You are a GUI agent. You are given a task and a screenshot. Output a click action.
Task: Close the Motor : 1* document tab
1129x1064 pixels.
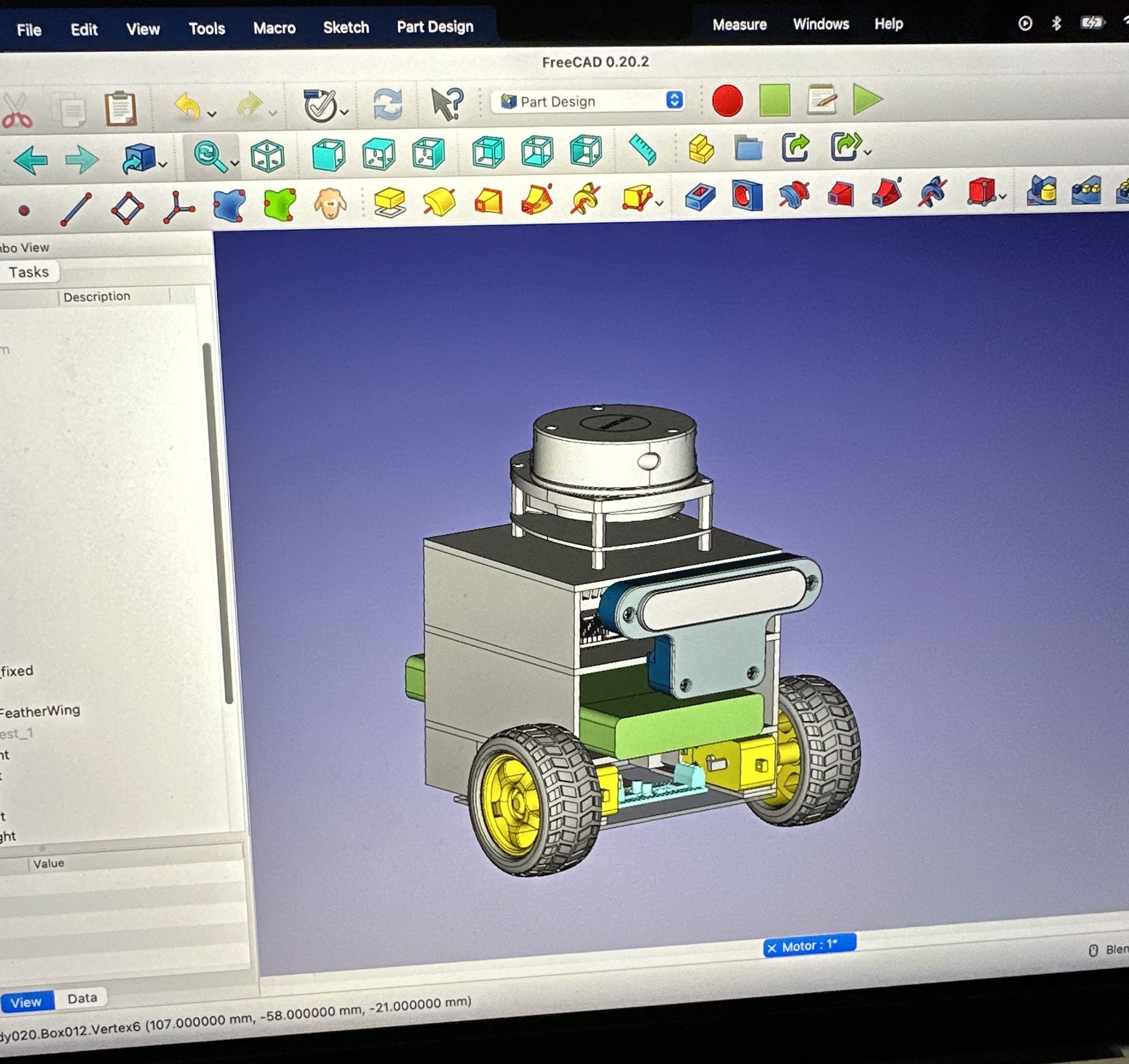771,948
